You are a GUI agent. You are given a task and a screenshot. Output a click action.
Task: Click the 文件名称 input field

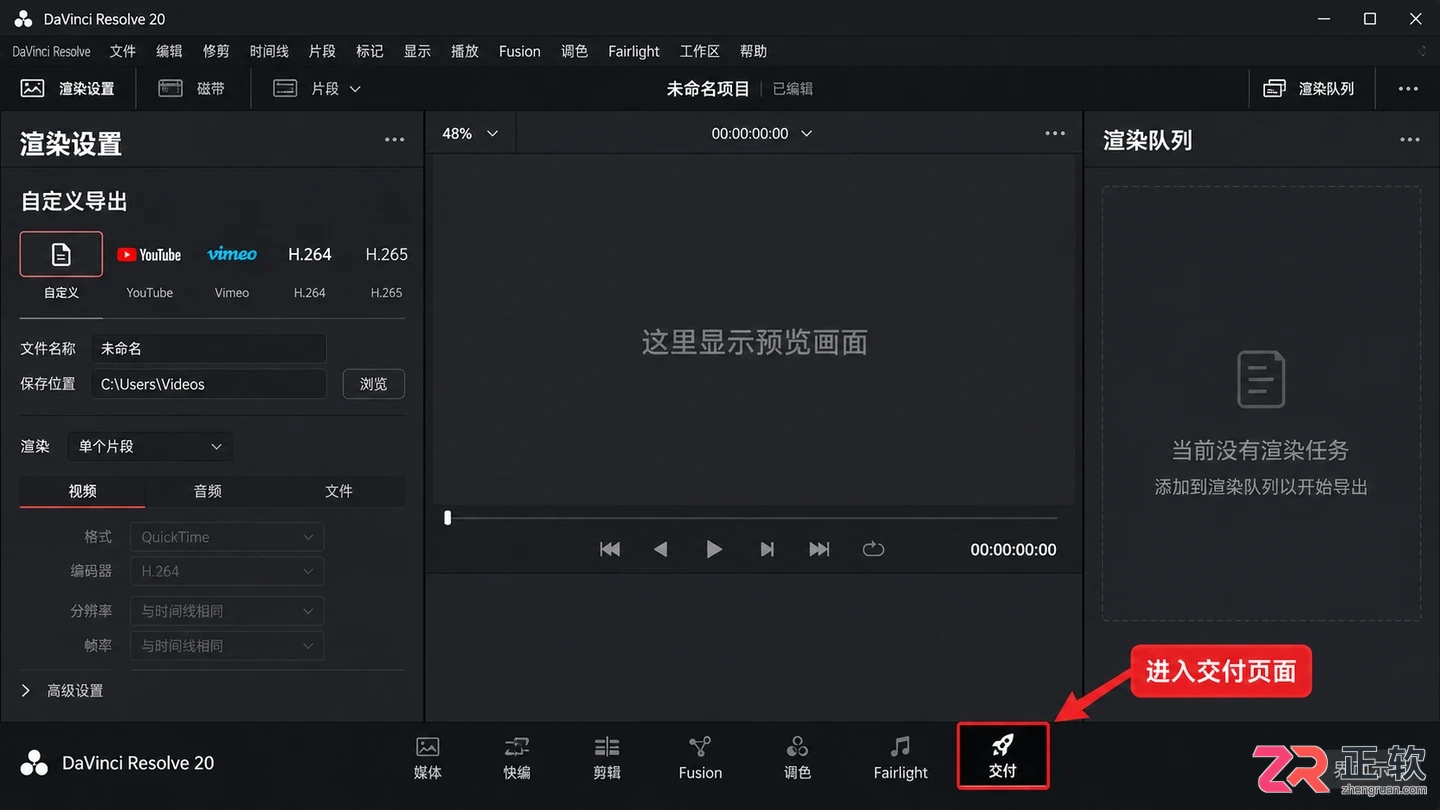coord(209,349)
